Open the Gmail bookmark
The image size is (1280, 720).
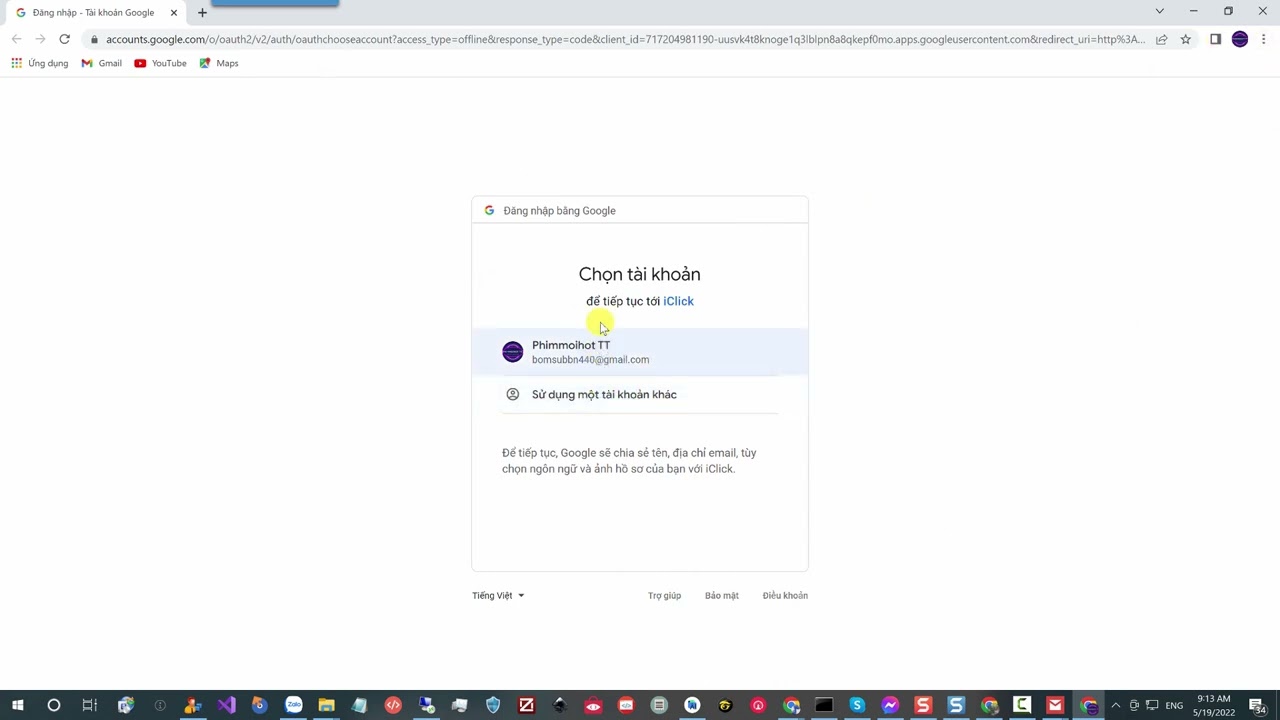pyautogui.click(x=102, y=63)
